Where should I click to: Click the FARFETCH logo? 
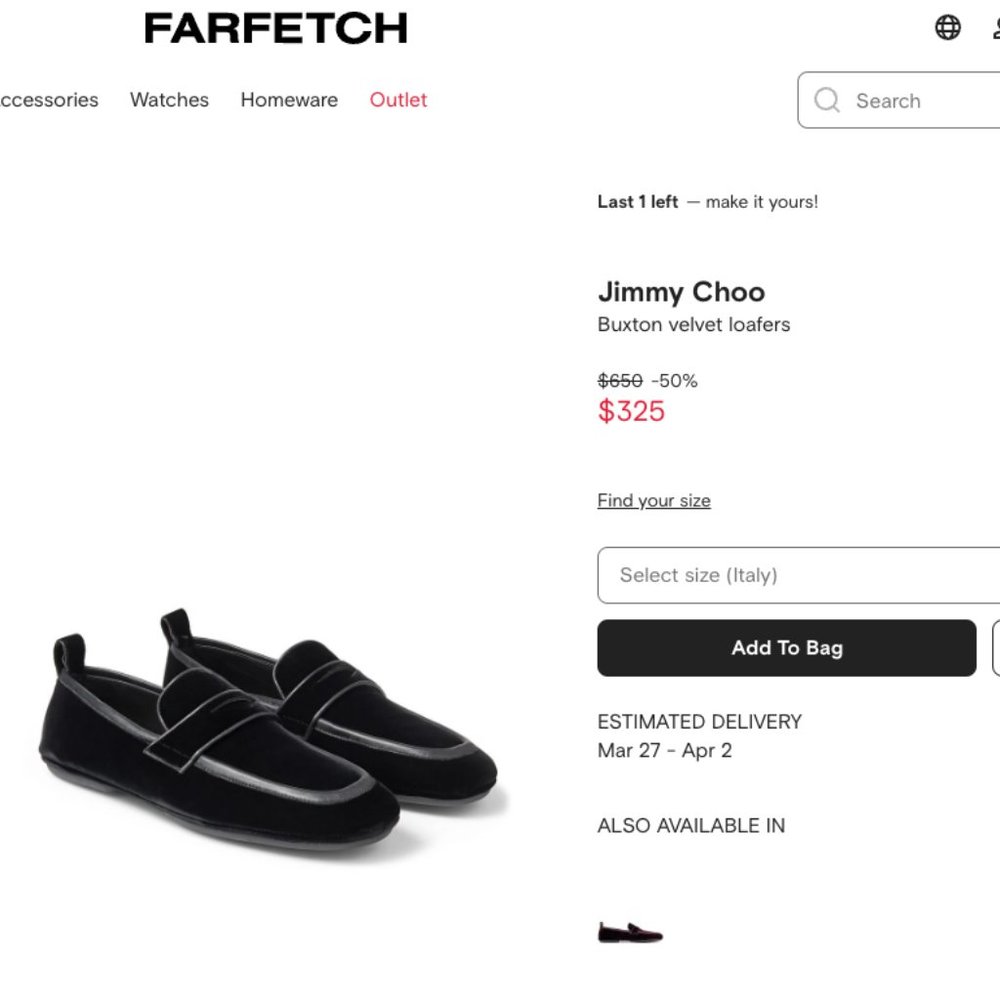click(x=275, y=27)
